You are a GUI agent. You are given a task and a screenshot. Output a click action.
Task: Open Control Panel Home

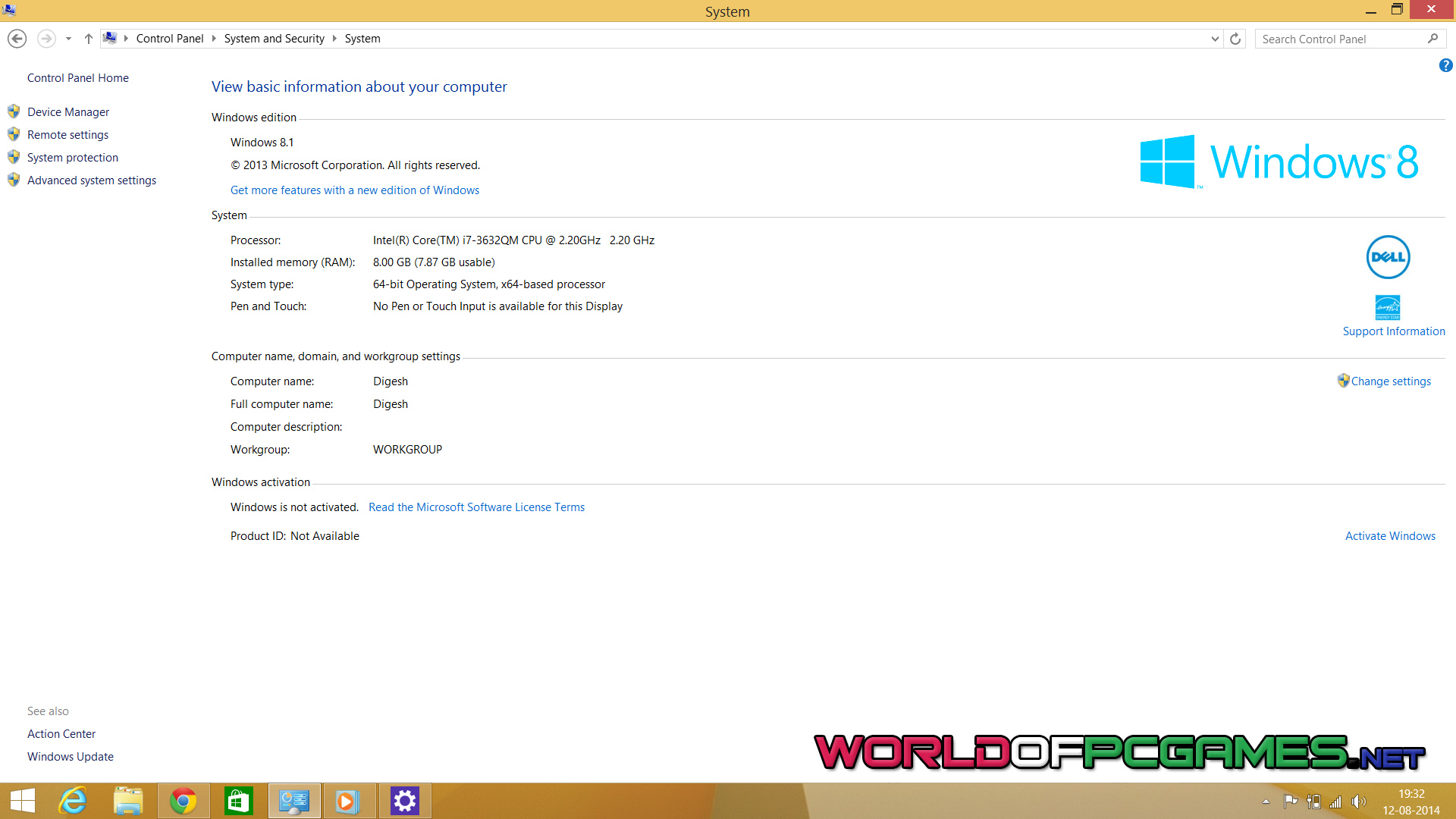coord(78,78)
